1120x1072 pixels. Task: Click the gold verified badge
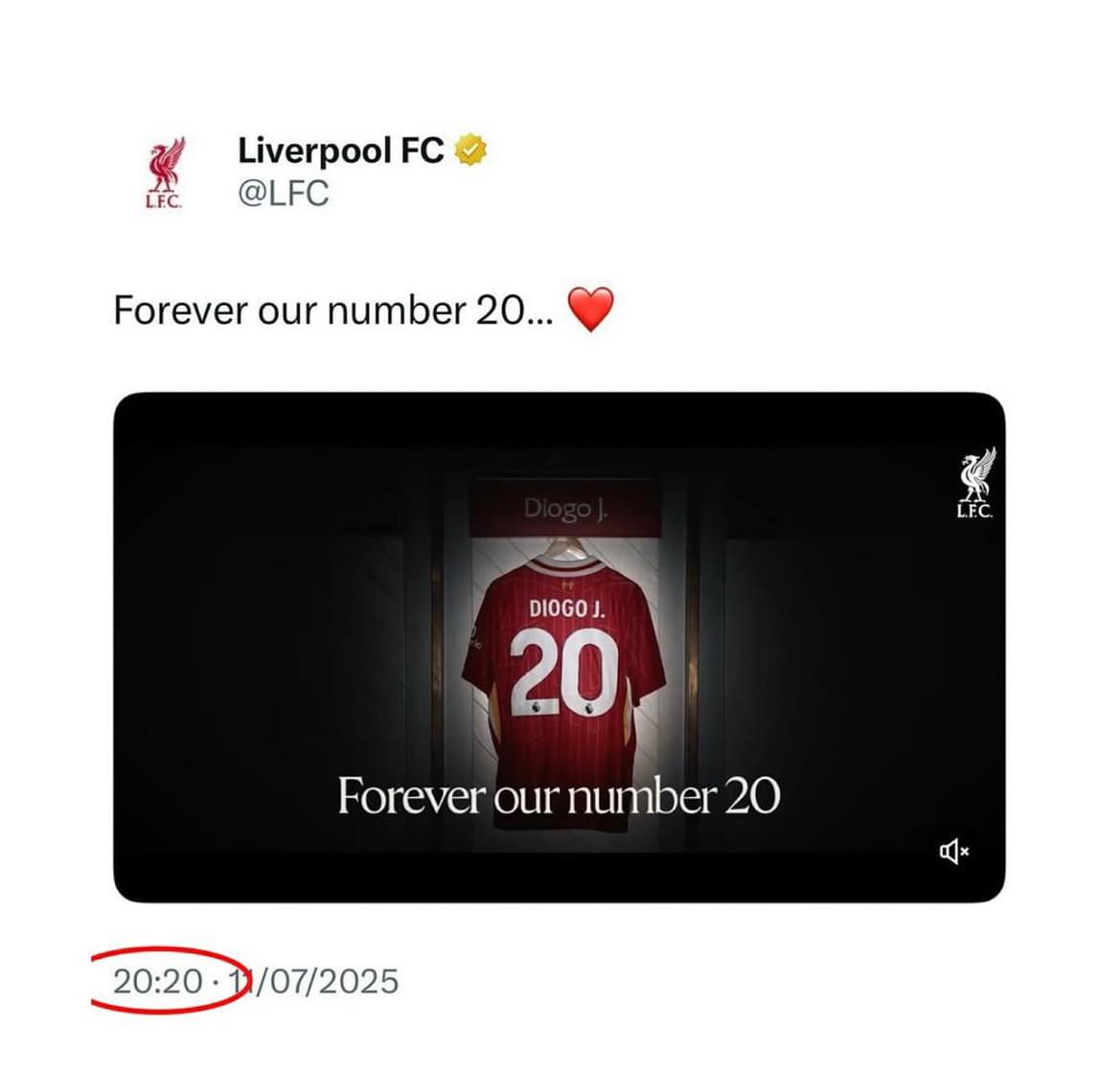470,150
